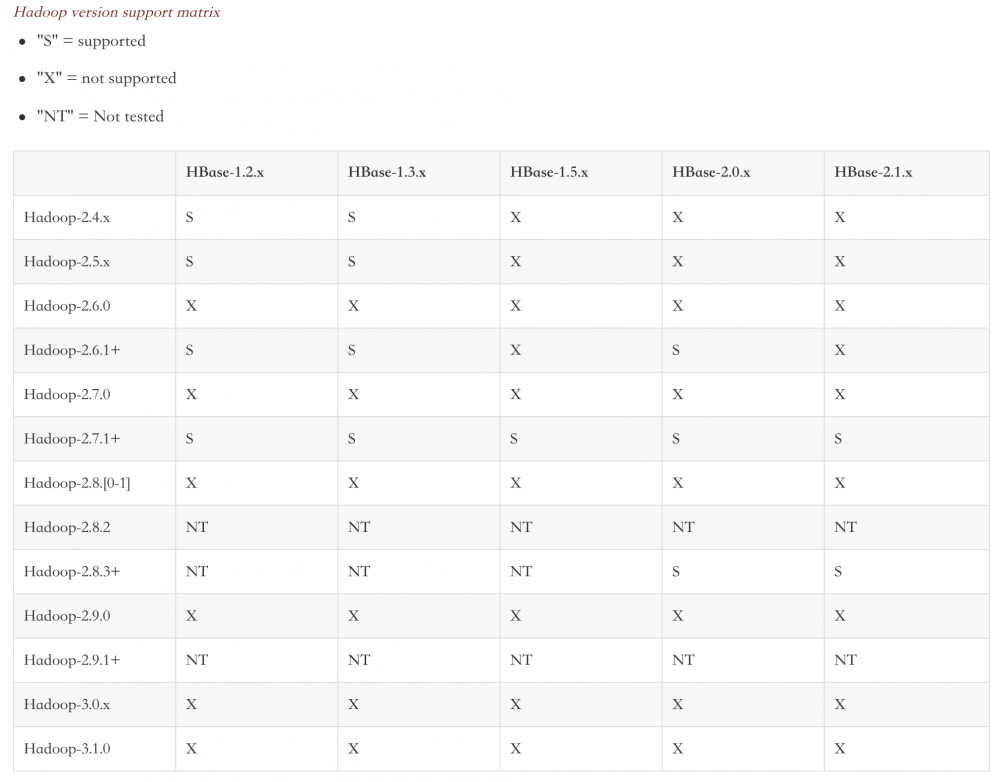Click the Hadoop-2.5.x row label
The width and height of the screenshot is (1000, 782).
[x=67, y=261]
